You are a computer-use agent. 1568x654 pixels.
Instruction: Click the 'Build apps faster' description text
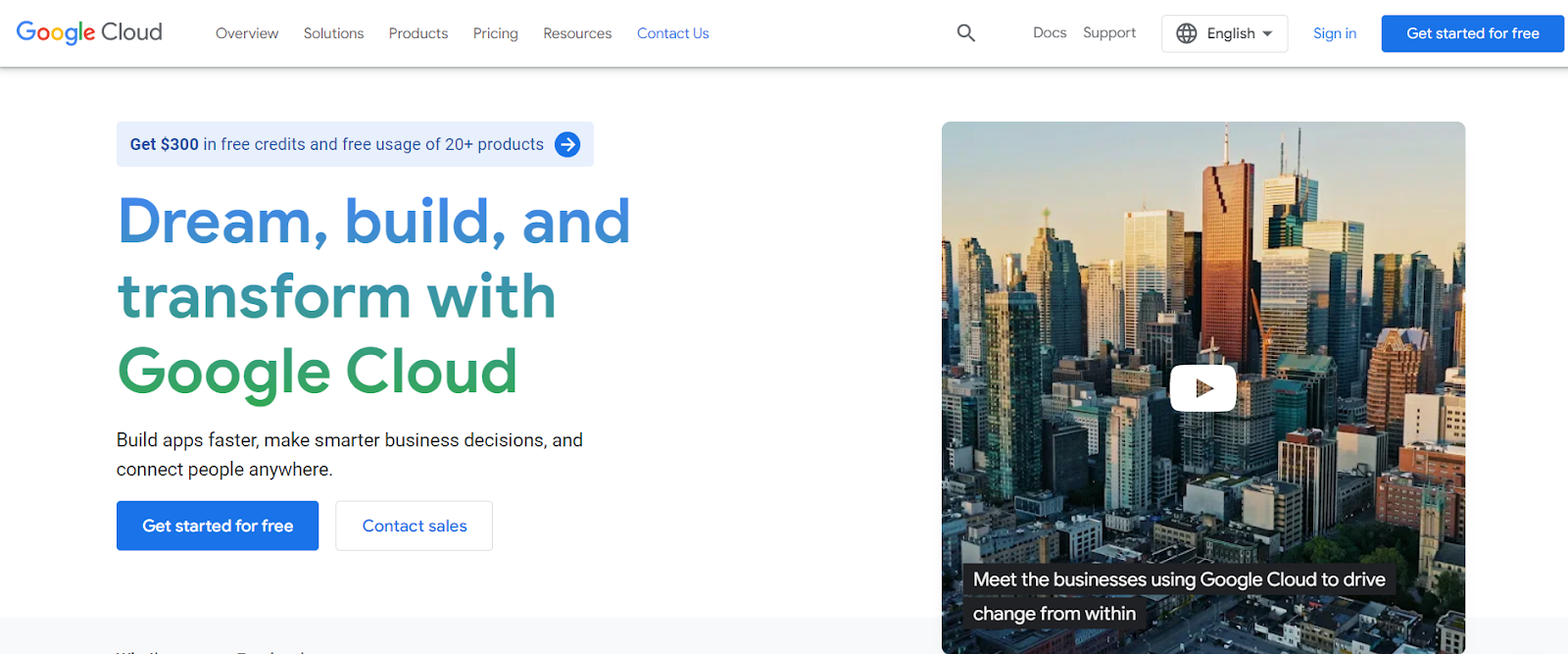[350, 455]
